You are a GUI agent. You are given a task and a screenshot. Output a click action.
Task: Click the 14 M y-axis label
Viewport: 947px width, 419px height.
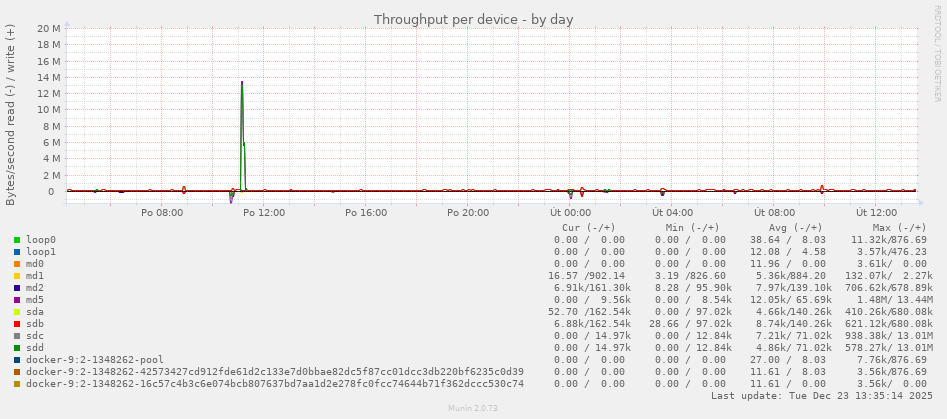coord(48,77)
